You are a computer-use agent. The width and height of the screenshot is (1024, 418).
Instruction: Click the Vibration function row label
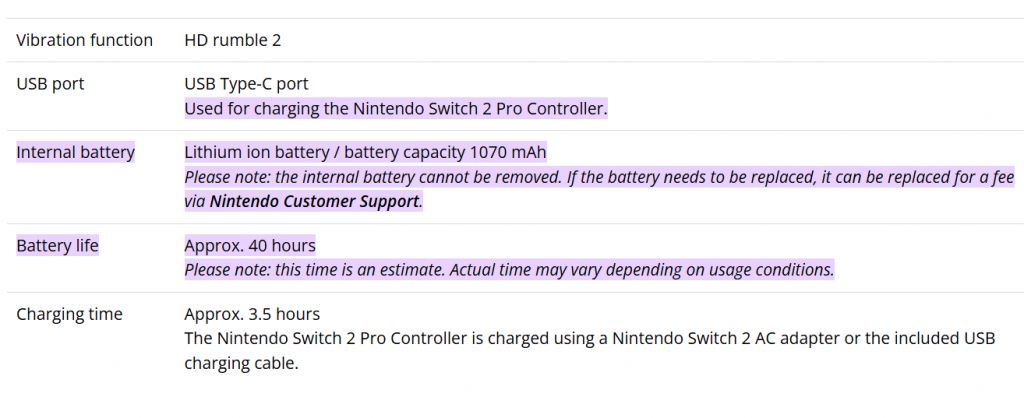coord(84,40)
